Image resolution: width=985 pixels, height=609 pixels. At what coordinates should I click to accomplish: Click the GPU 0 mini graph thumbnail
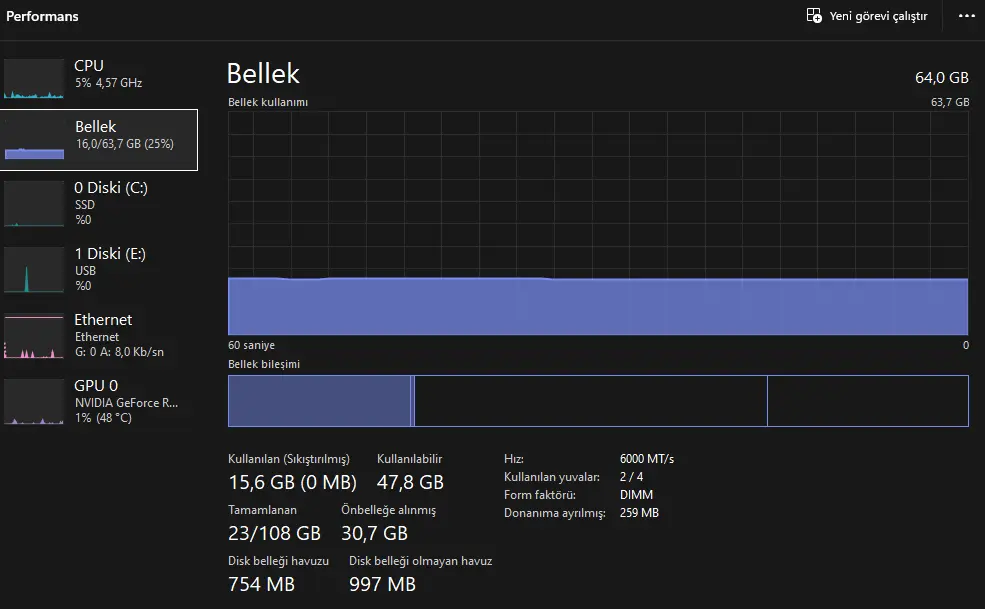click(34, 402)
